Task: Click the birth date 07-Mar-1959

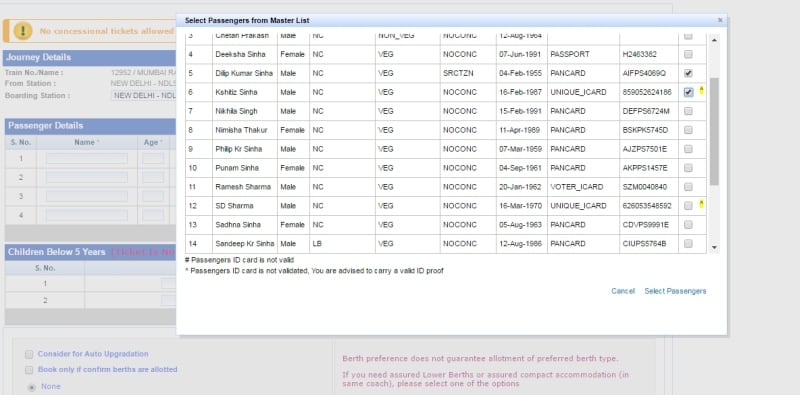Action: pos(520,149)
